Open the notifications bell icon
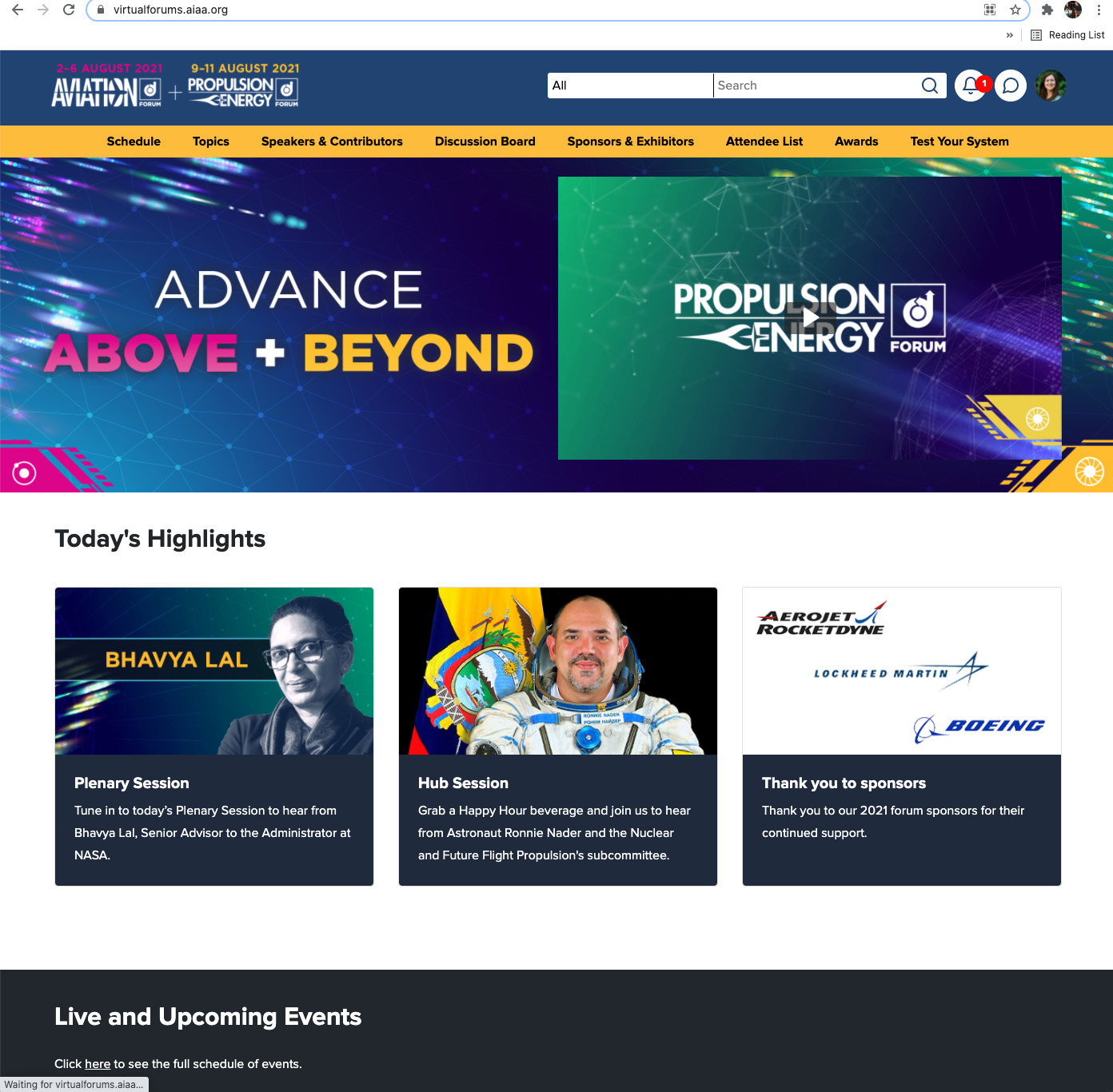 [971, 86]
